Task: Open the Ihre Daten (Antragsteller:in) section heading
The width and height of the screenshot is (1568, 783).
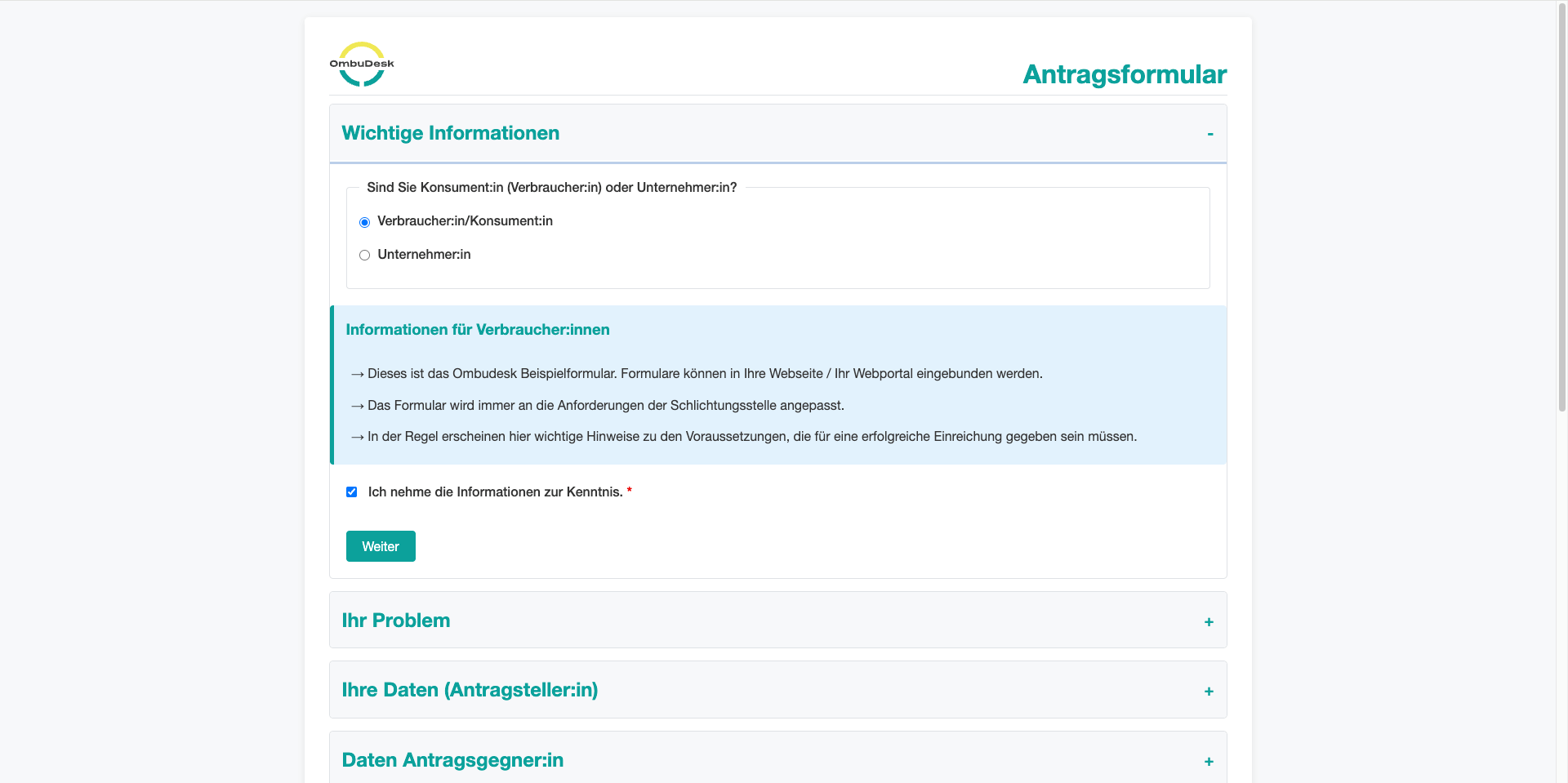Action: pos(470,690)
